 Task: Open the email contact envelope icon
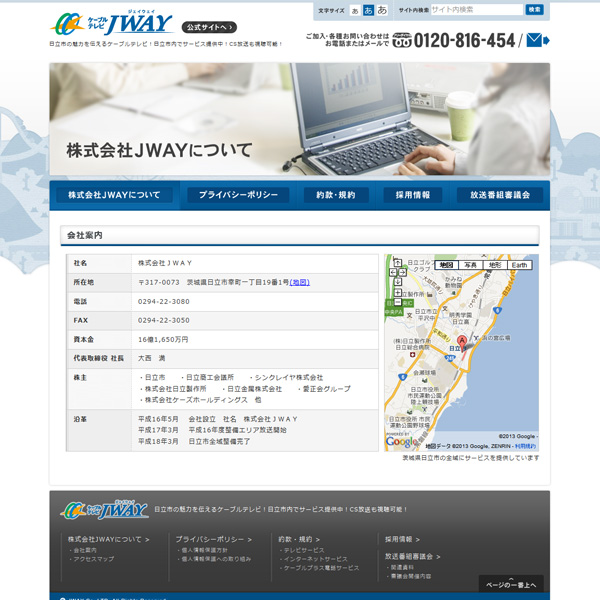538,40
